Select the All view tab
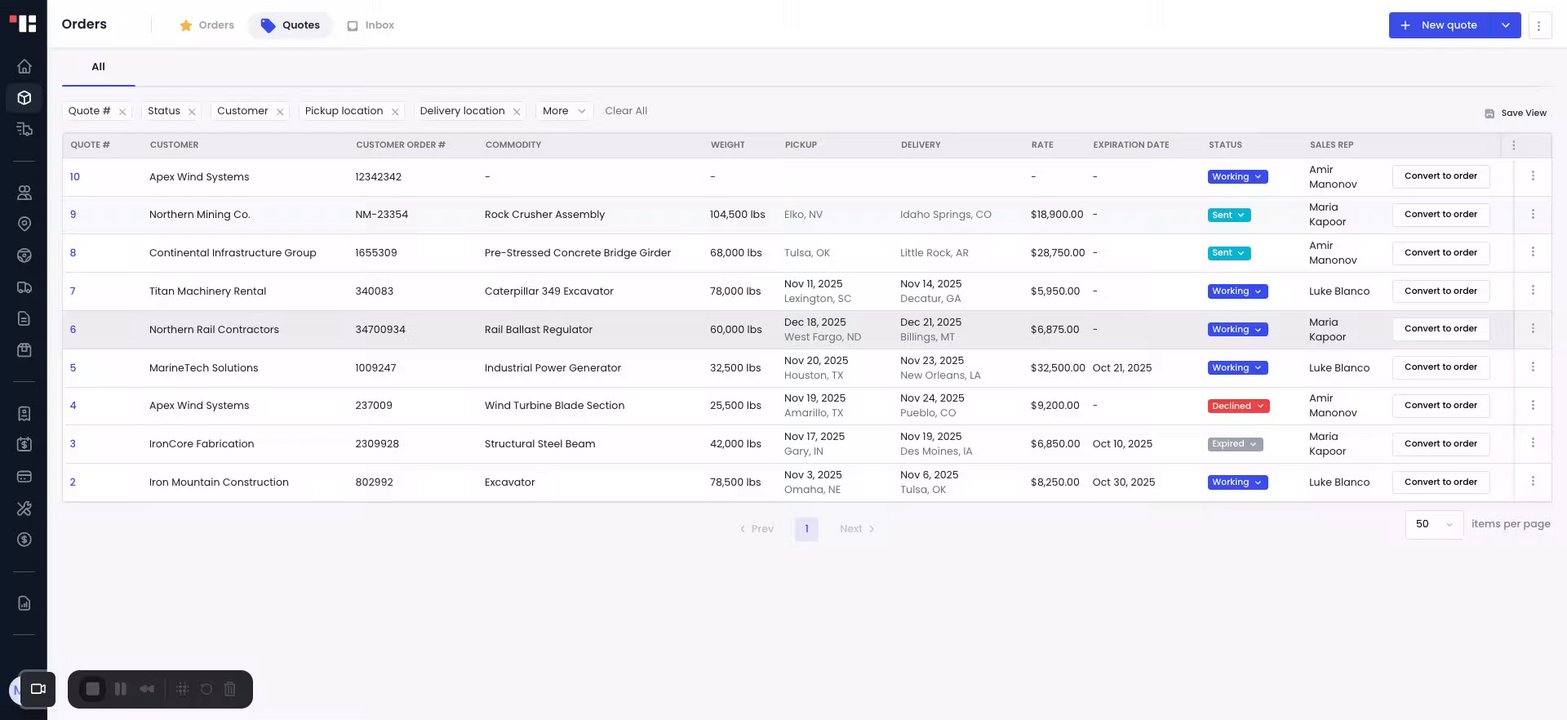 point(98,67)
